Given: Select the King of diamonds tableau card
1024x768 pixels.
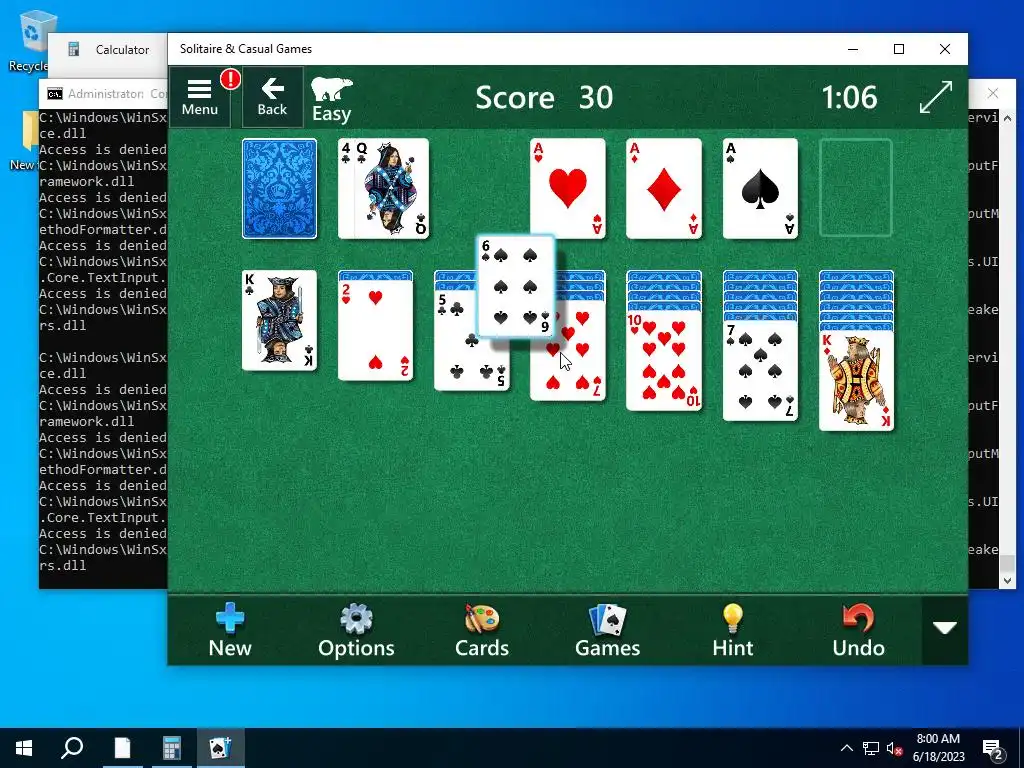Looking at the screenshot, I should click(x=856, y=381).
